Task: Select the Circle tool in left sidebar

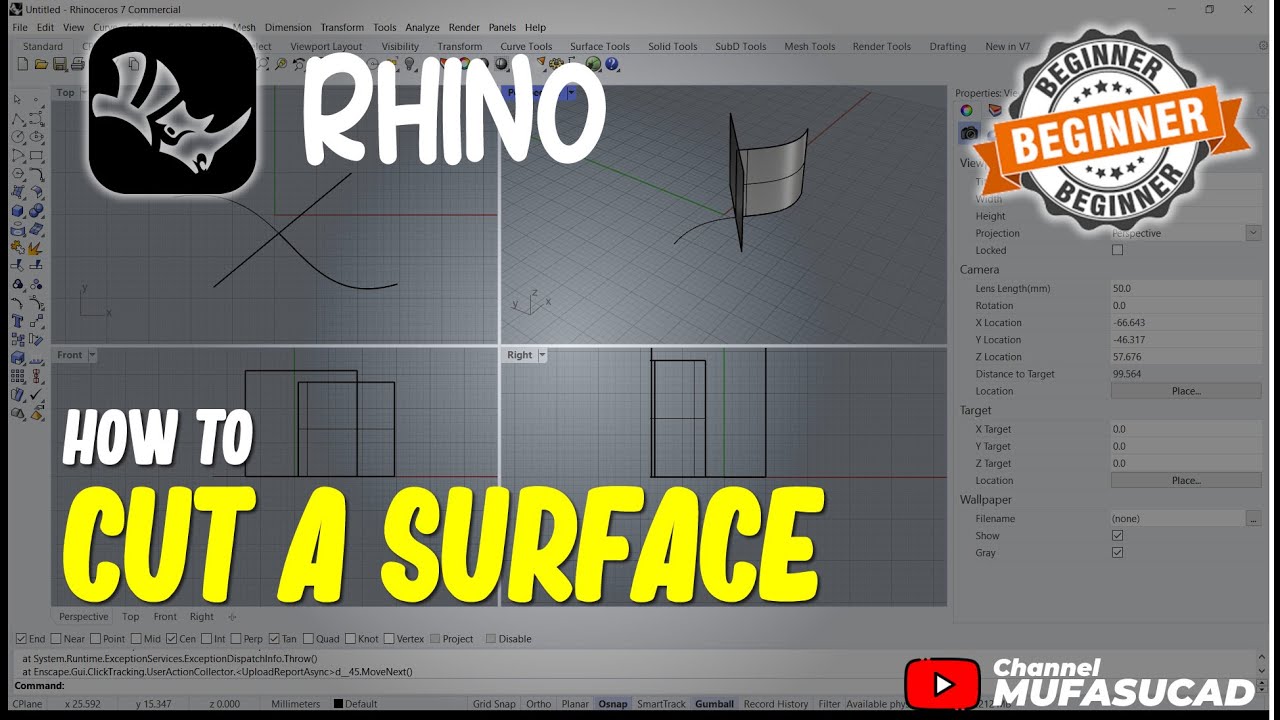Action: tap(17, 136)
